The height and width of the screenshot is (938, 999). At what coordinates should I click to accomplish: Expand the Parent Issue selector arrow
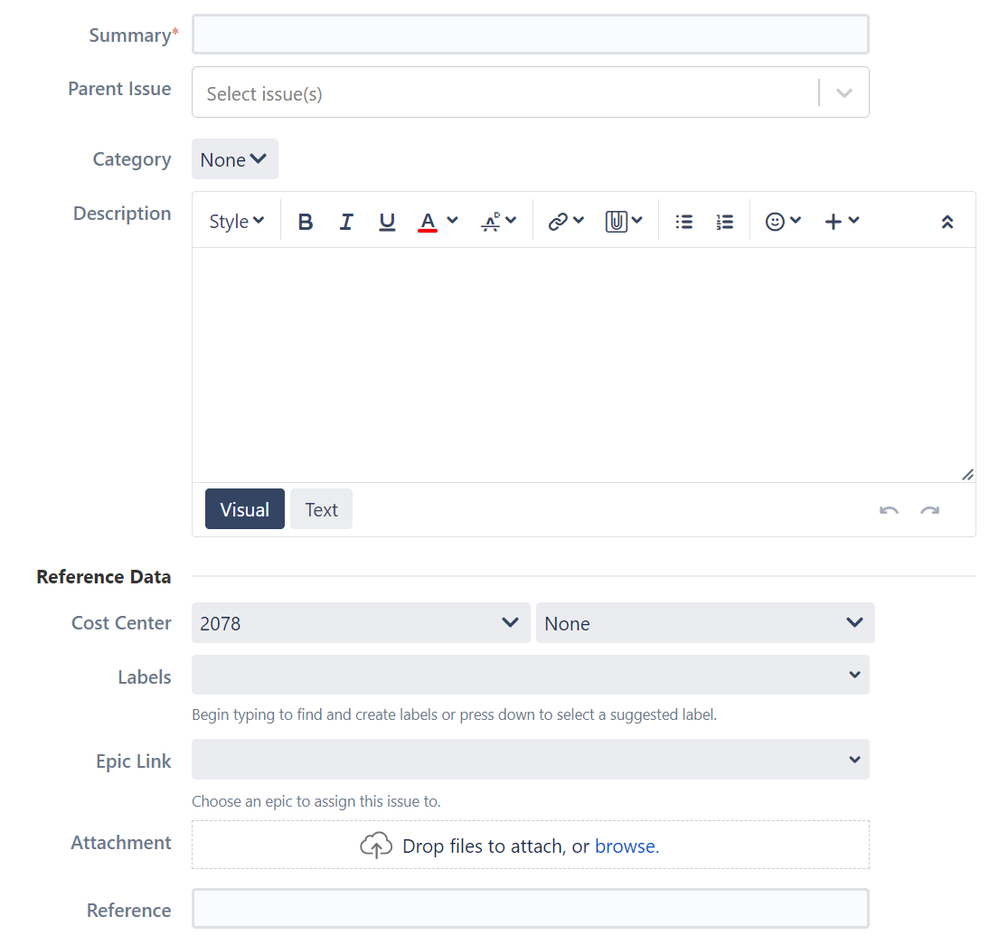tap(844, 93)
